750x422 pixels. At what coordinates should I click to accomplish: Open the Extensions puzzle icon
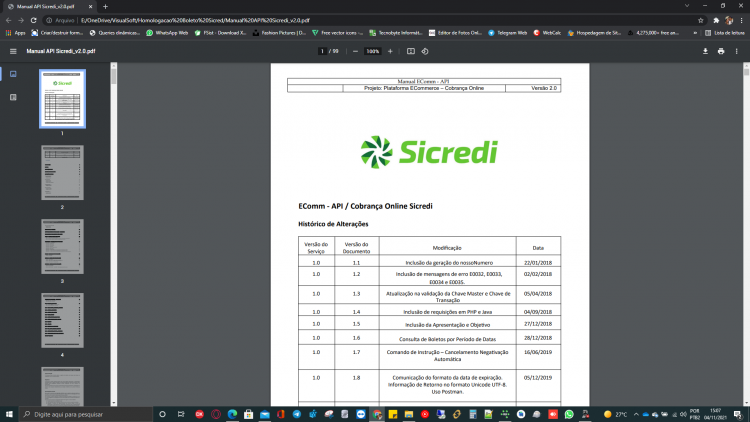716,20
